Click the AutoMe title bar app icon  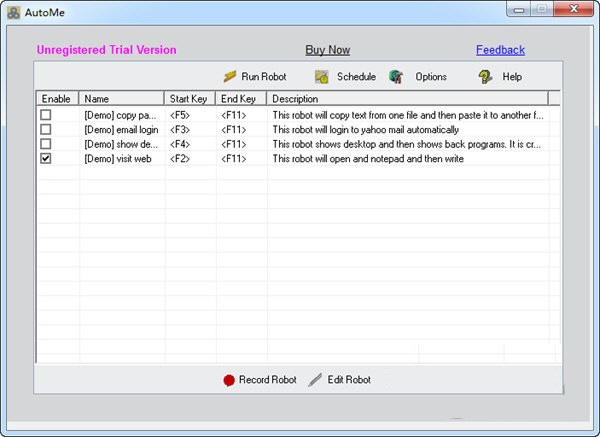click(x=13, y=12)
